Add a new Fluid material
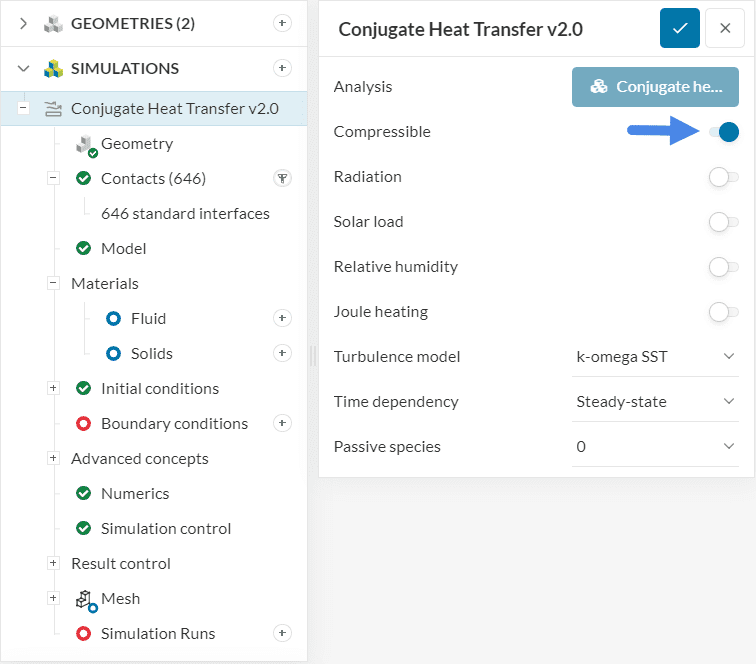Screen dimensions: 756x664 pyautogui.click(x=282, y=318)
